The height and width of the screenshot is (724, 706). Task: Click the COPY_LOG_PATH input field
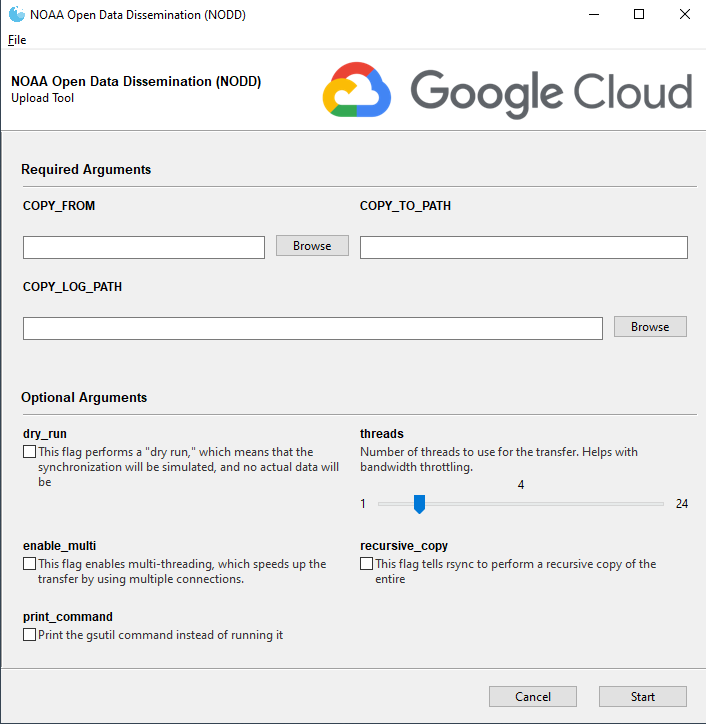point(313,328)
